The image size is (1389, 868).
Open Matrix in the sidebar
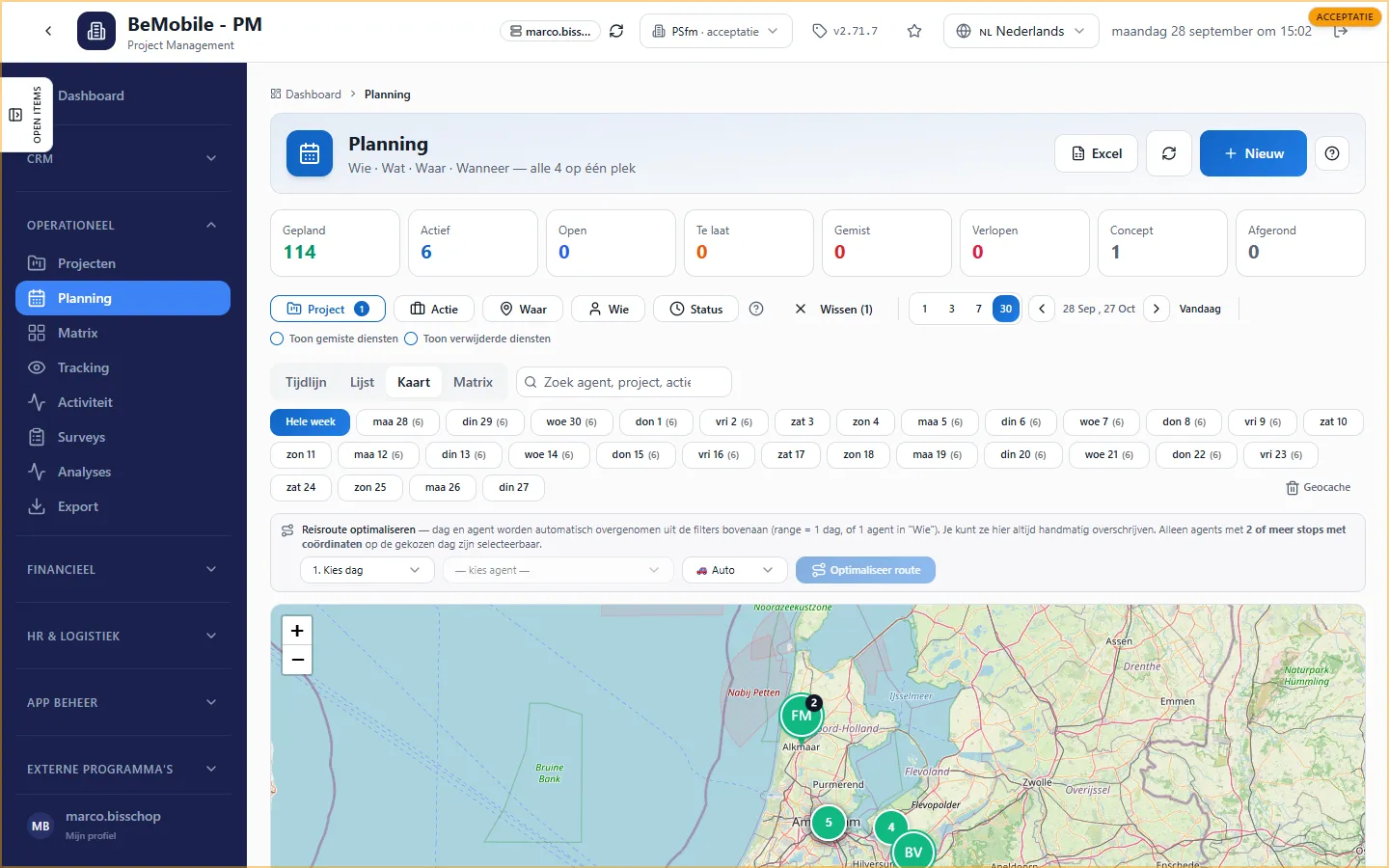point(123,333)
